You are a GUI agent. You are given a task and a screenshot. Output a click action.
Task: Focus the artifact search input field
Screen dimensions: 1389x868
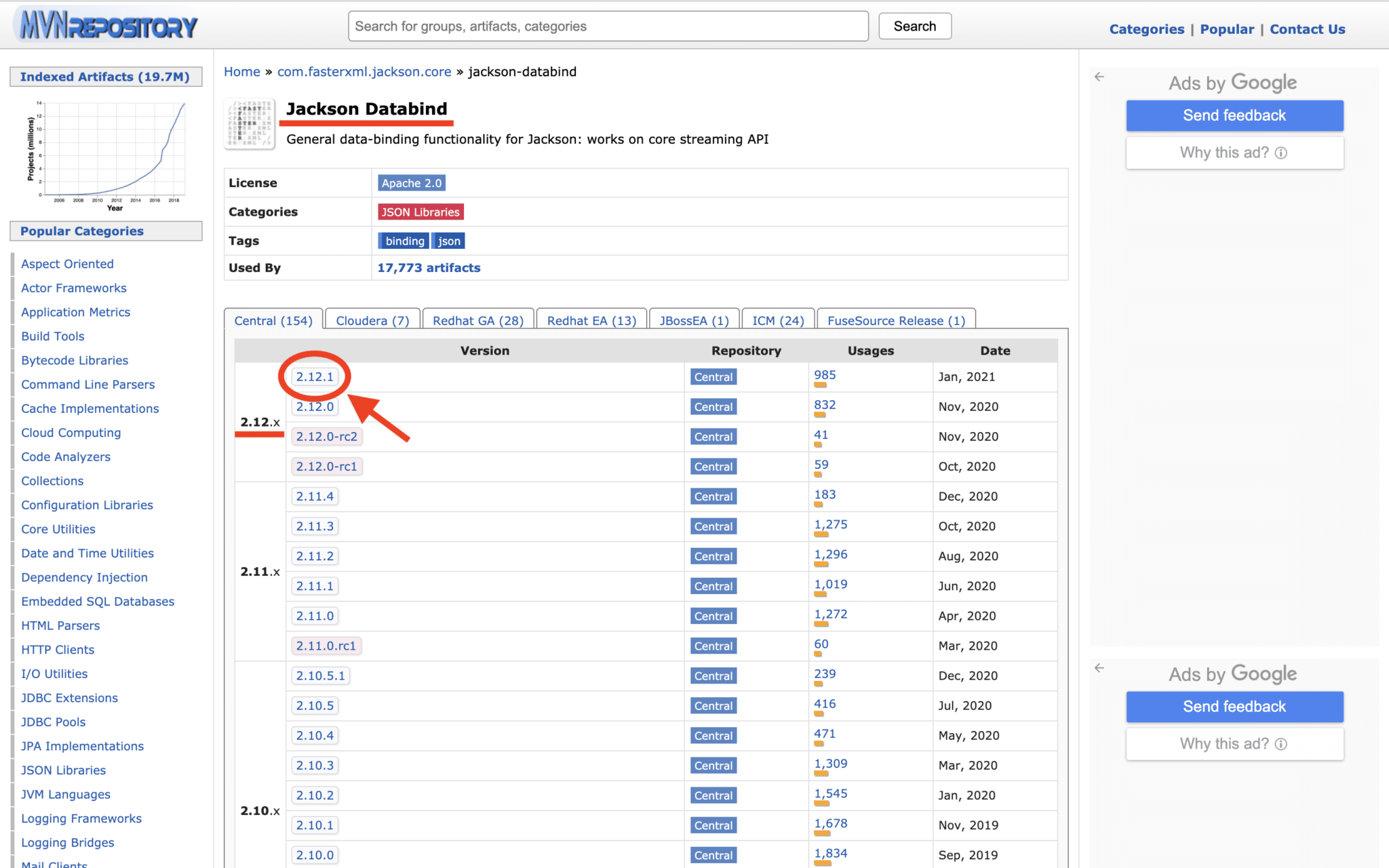[608, 26]
